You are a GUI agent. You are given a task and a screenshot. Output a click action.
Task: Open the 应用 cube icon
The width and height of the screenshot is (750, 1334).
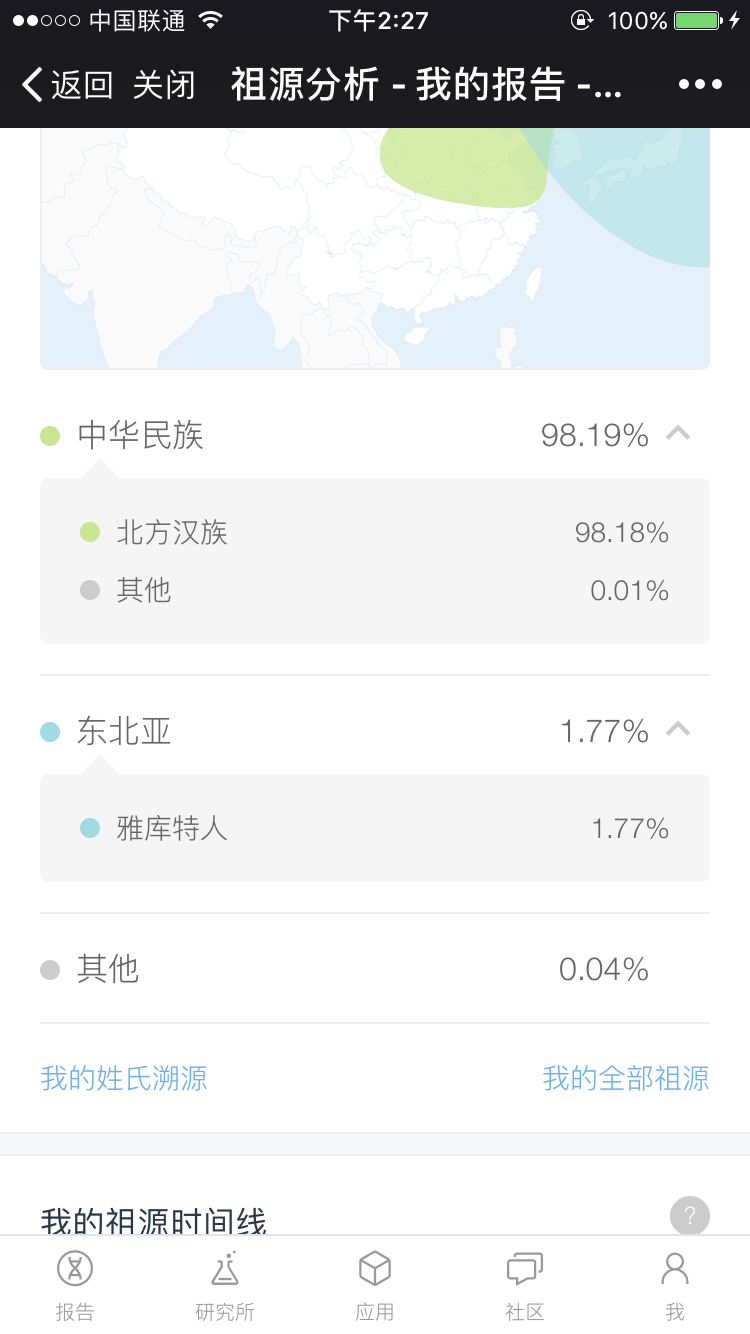(x=375, y=1270)
